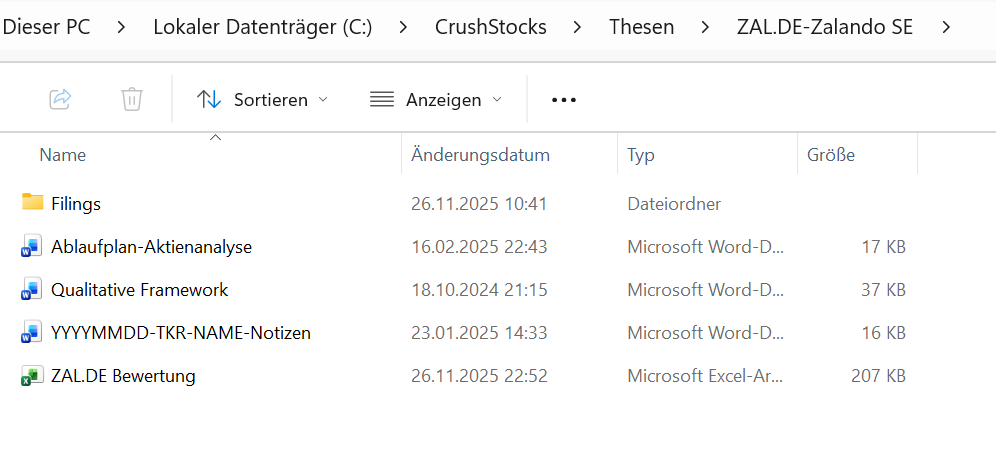This screenshot has width=996, height=464.
Task: Click the Filings folder icon
Action: tap(33, 203)
